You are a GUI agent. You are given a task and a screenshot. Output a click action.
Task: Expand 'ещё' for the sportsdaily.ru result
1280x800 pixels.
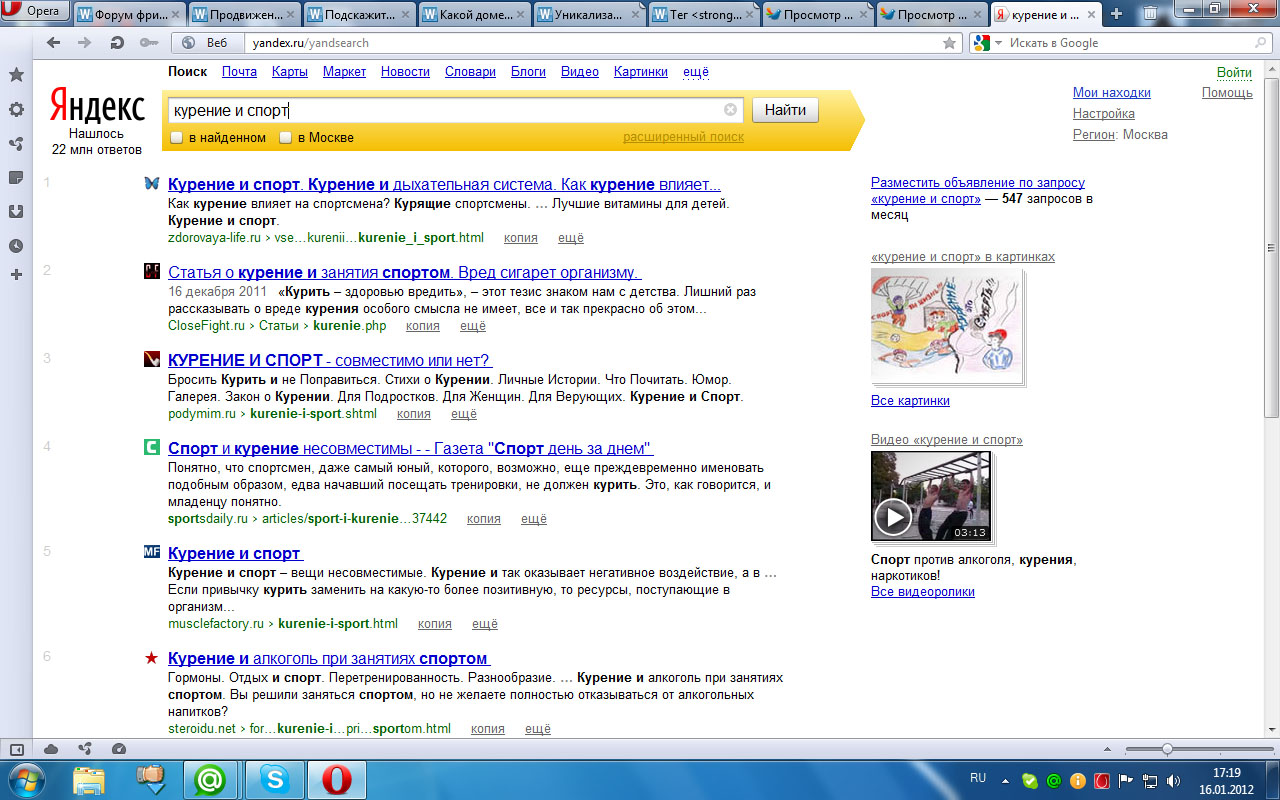[x=534, y=519]
